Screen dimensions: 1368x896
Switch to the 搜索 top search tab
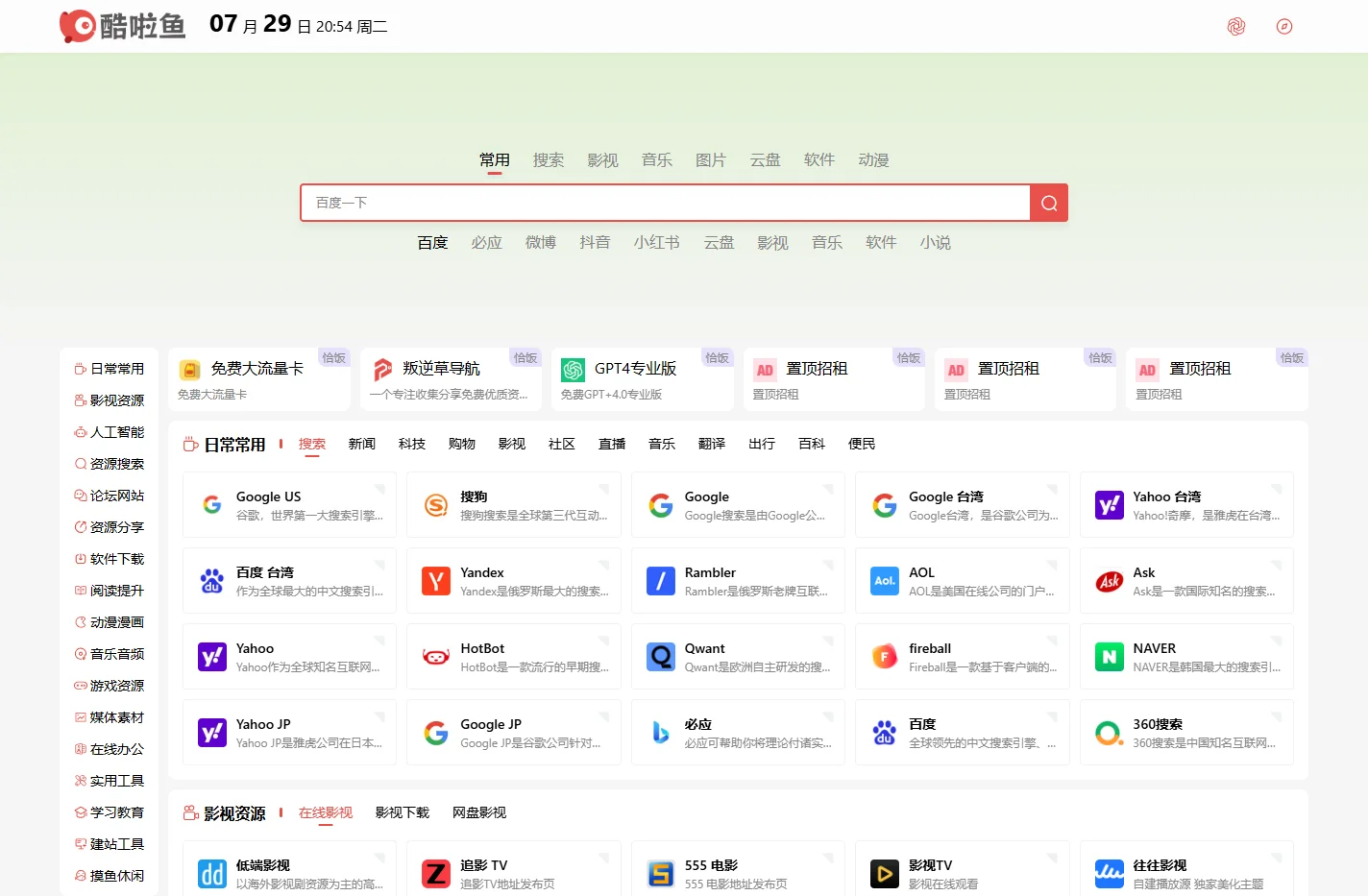[x=549, y=160]
